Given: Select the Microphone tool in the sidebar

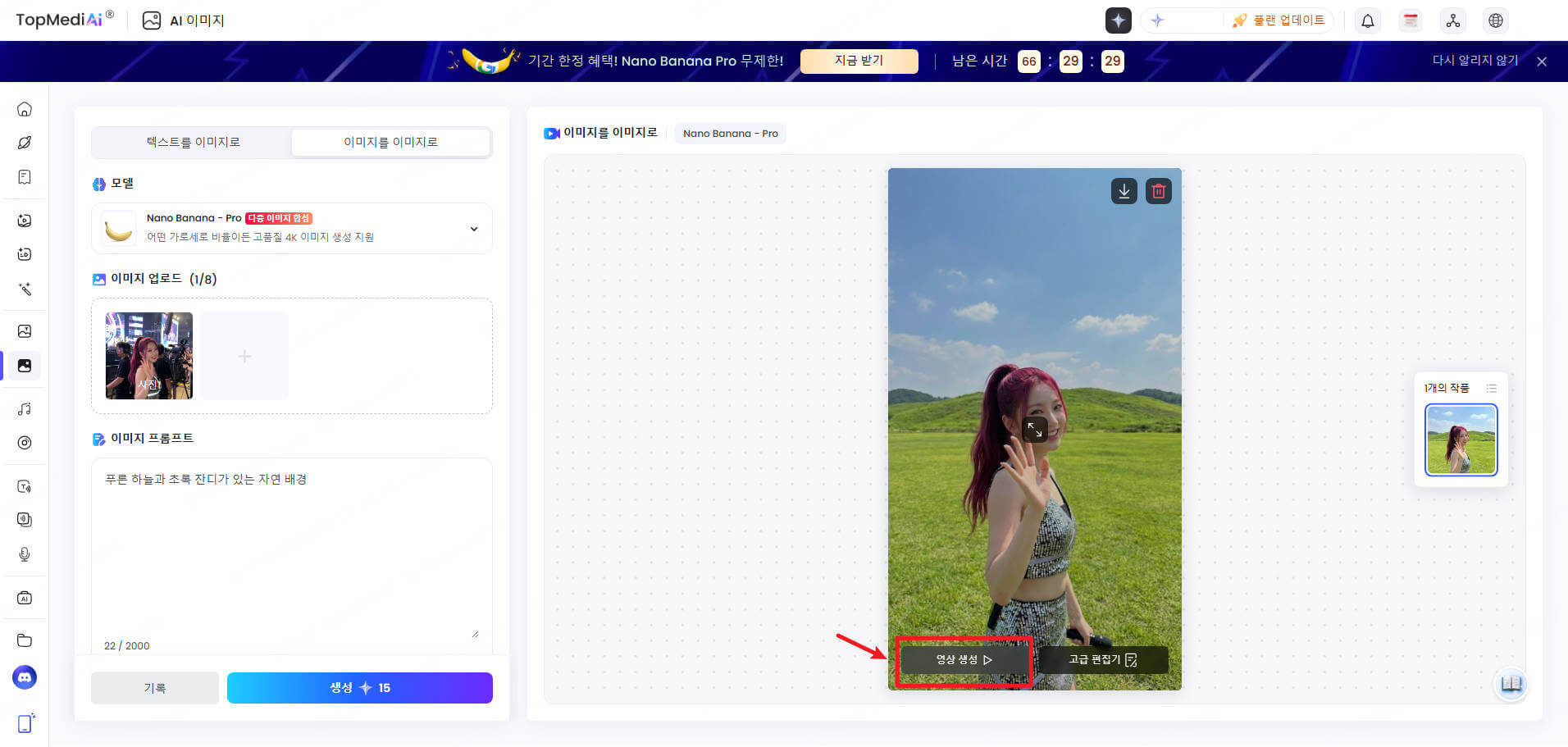Looking at the screenshot, I should tap(25, 554).
